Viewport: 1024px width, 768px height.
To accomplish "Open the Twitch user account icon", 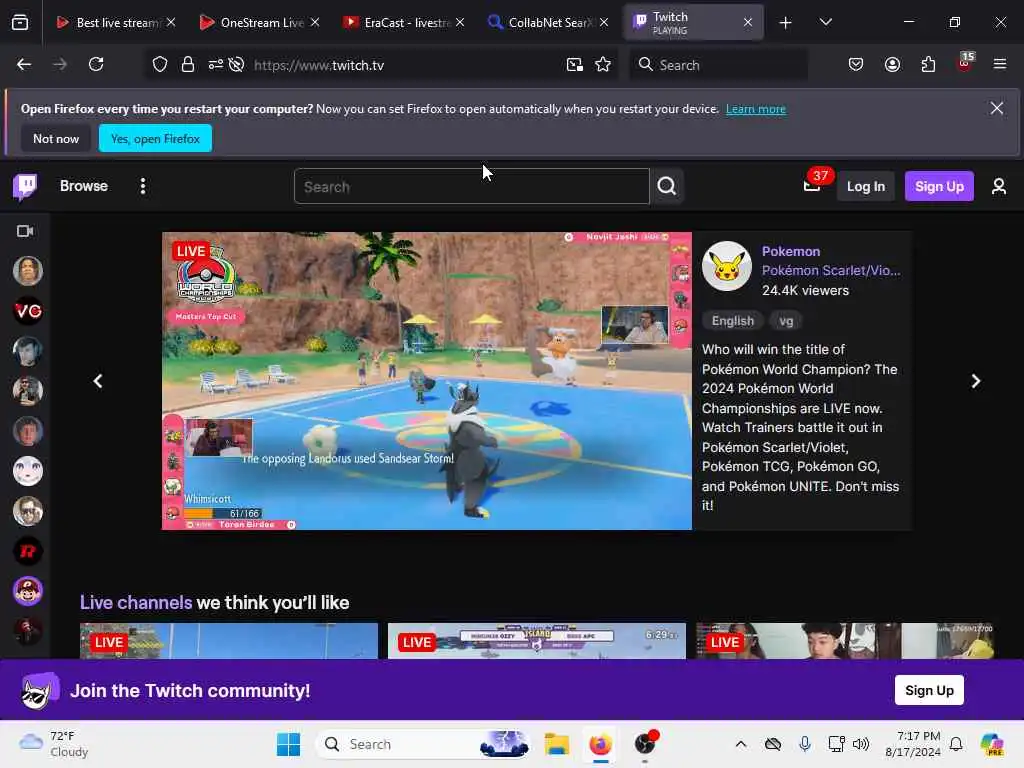I will (x=999, y=186).
